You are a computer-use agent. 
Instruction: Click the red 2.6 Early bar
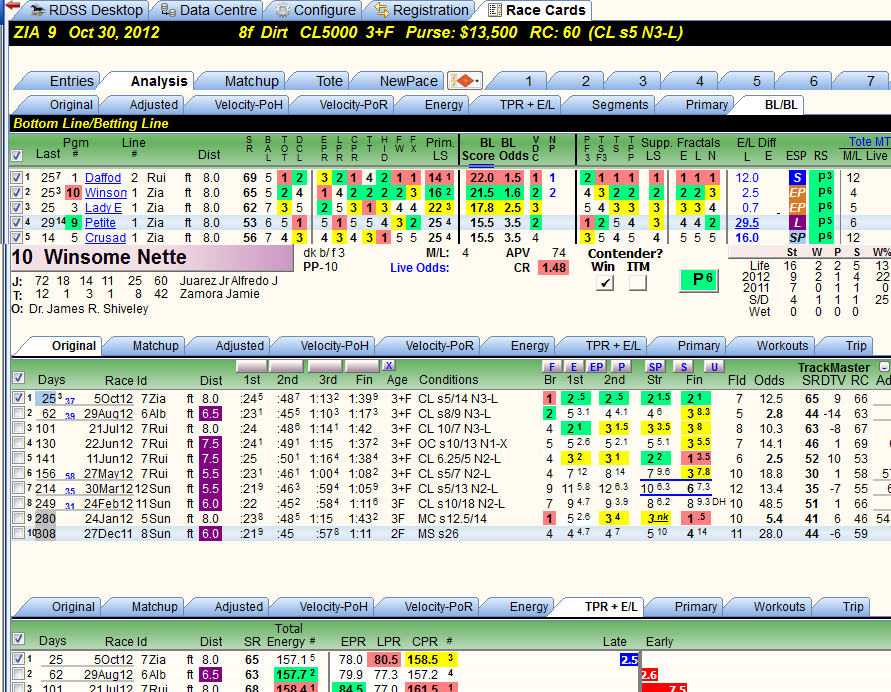tap(649, 675)
